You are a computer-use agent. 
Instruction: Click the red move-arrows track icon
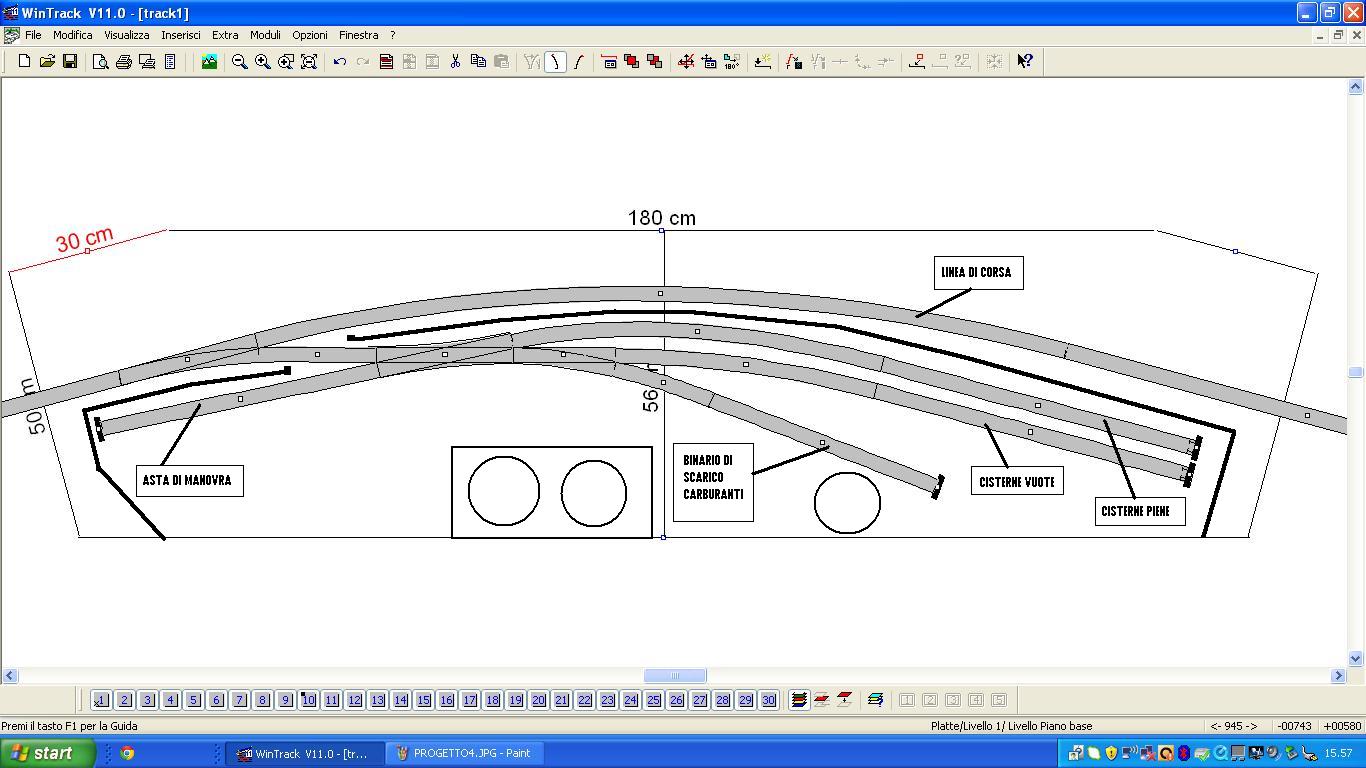pos(686,62)
